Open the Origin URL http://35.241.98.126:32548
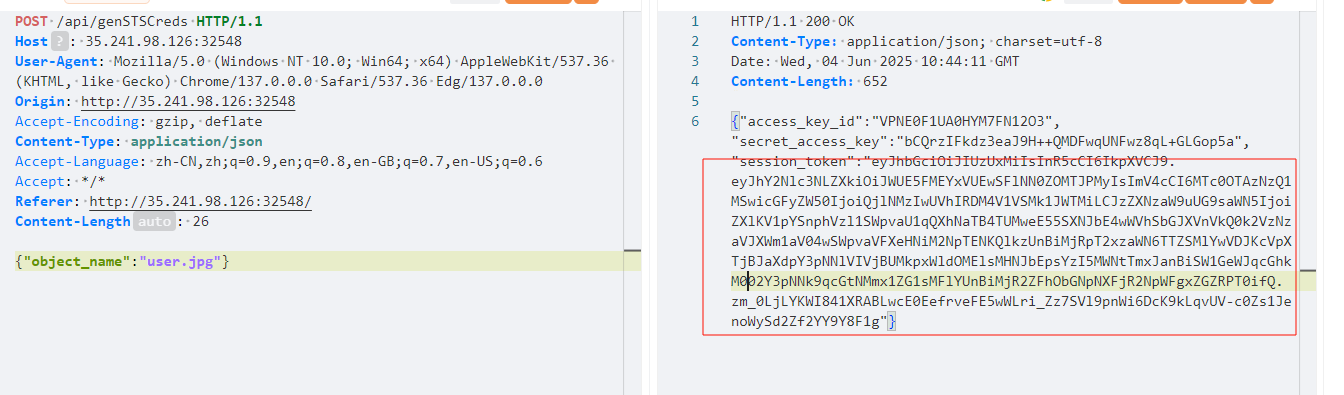 click(188, 102)
